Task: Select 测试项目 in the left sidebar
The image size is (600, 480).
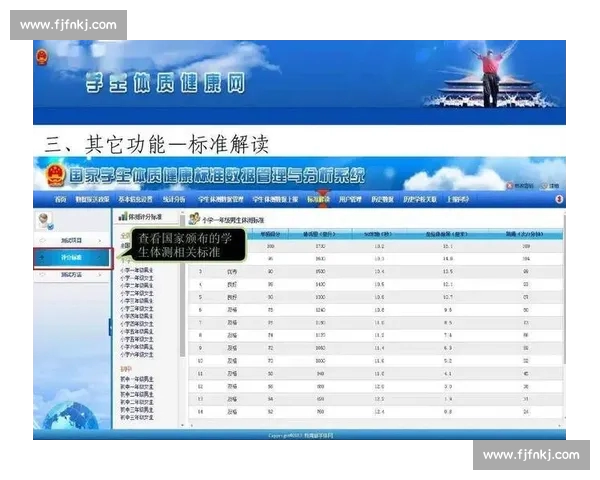Action: [x=71, y=240]
